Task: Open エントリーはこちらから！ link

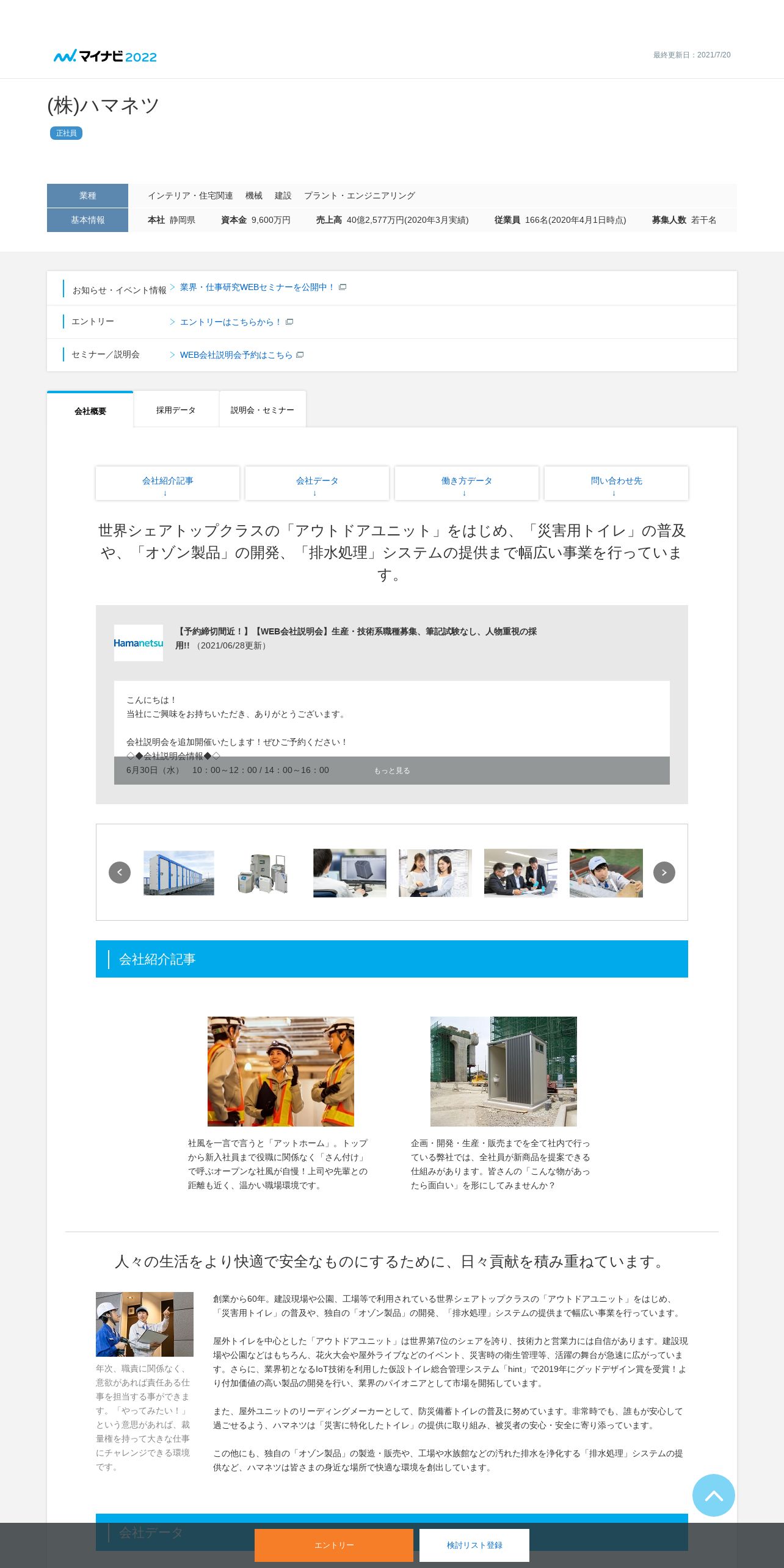Action: pyautogui.click(x=231, y=322)
